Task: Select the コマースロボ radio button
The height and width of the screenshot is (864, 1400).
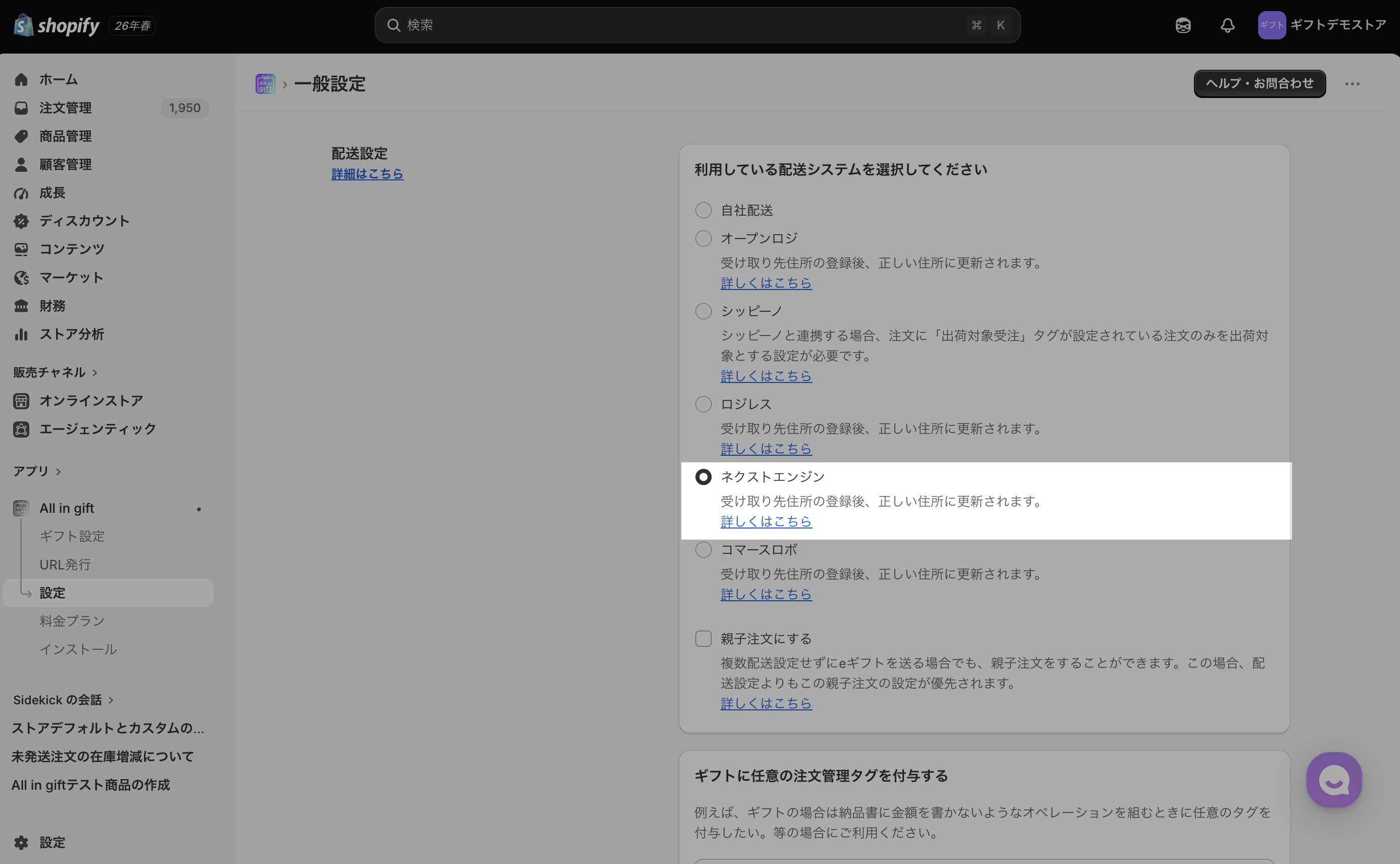Action: (703, 550)
